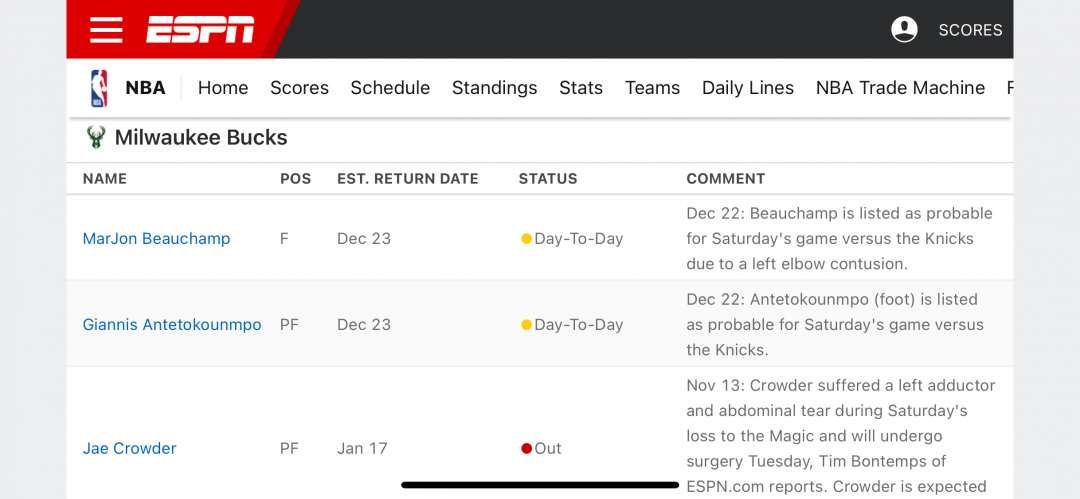Open MarJon Beauchamp player link
This screenshot has height=499, width=1080.
(156, 239)
